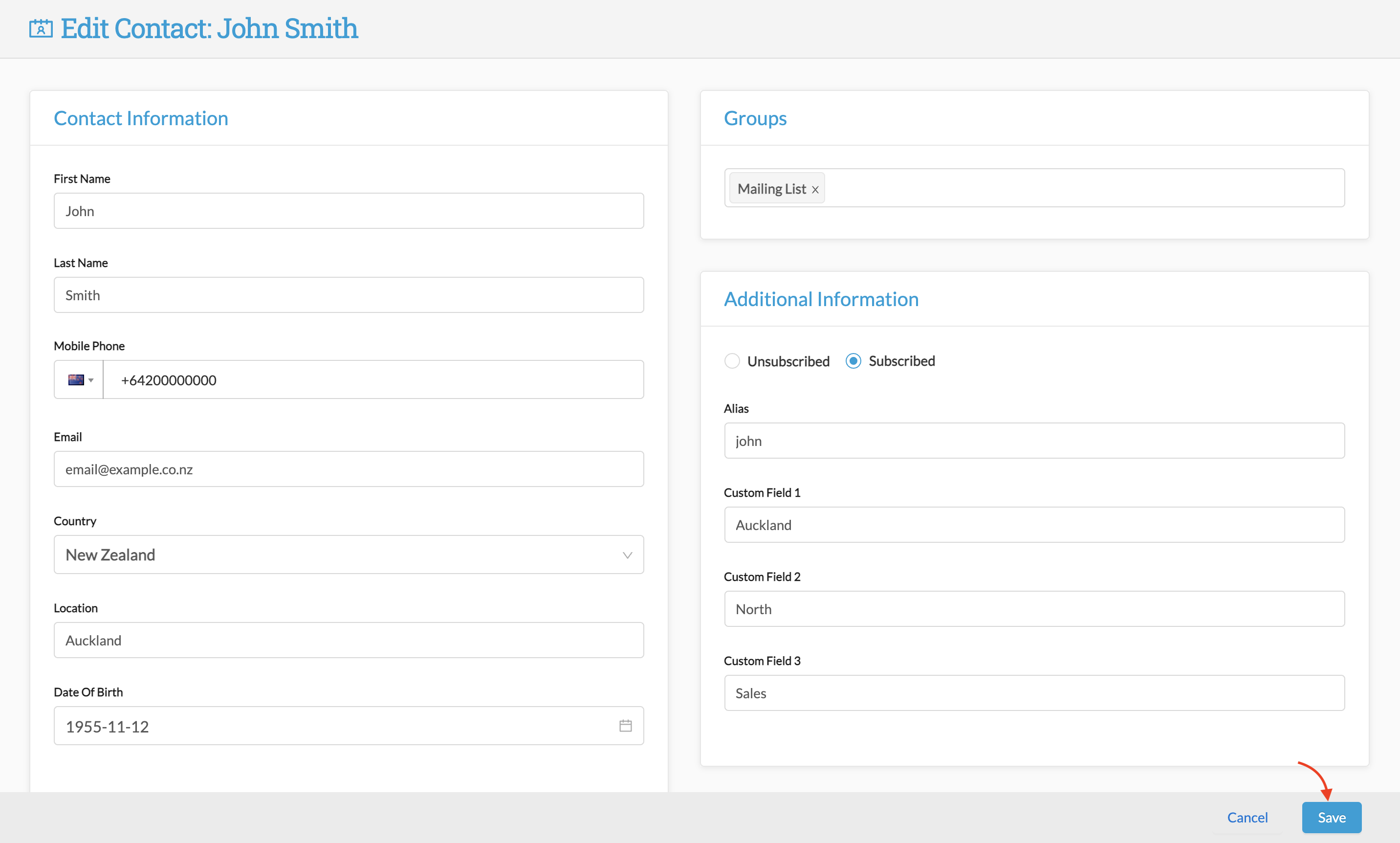
Task: Click into the Last Name field
Action: tap(349, 295)
